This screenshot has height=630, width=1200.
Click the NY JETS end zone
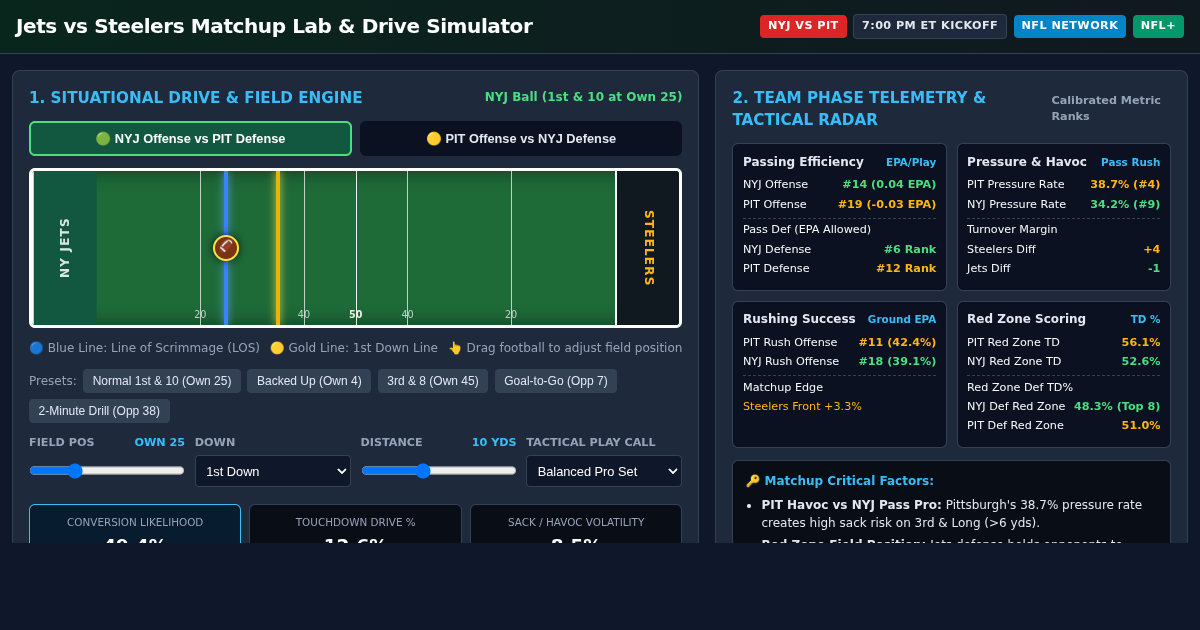65,248
